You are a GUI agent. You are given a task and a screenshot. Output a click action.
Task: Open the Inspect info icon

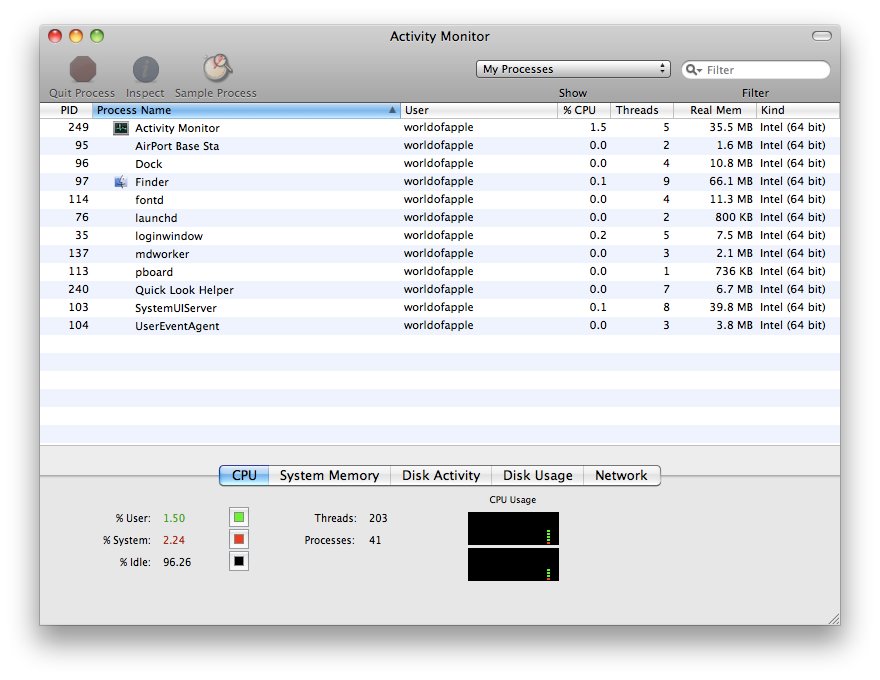pyautogui.click(x=146, y=69)
